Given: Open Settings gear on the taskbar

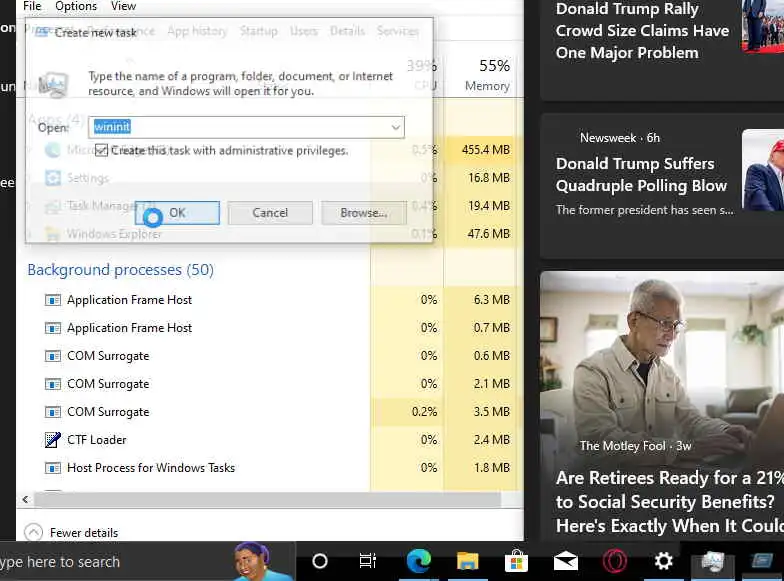Looking at the screenshot, I should (664, 561).
